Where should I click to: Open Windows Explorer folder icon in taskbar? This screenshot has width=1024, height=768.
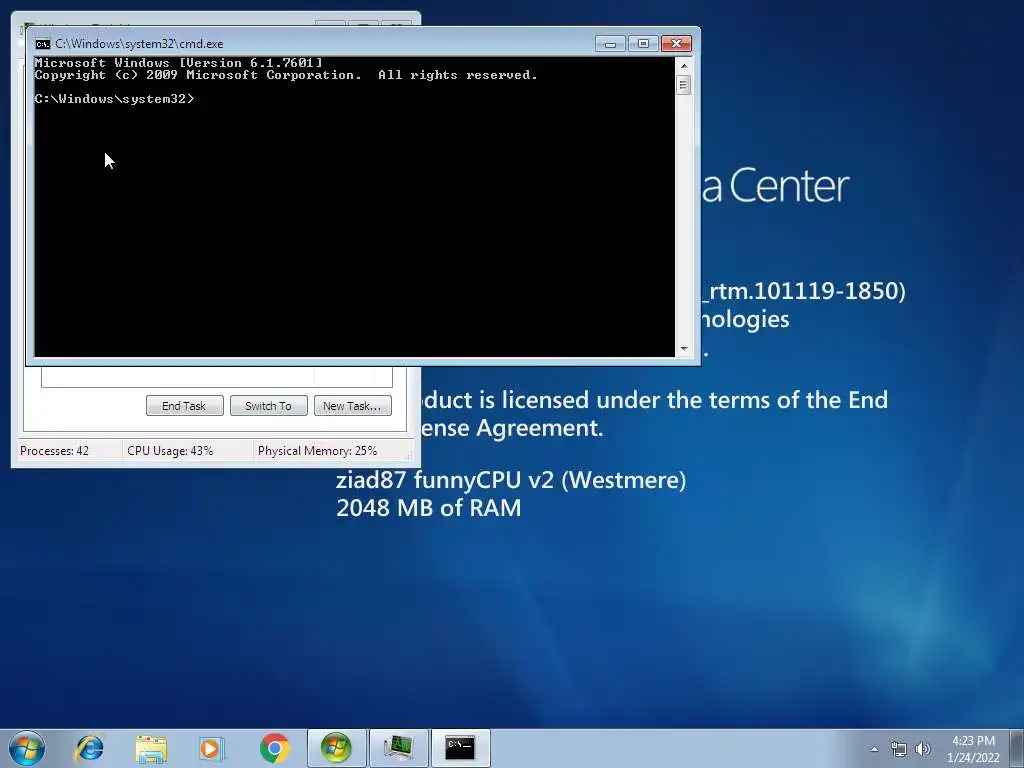[x=151, y=748]
